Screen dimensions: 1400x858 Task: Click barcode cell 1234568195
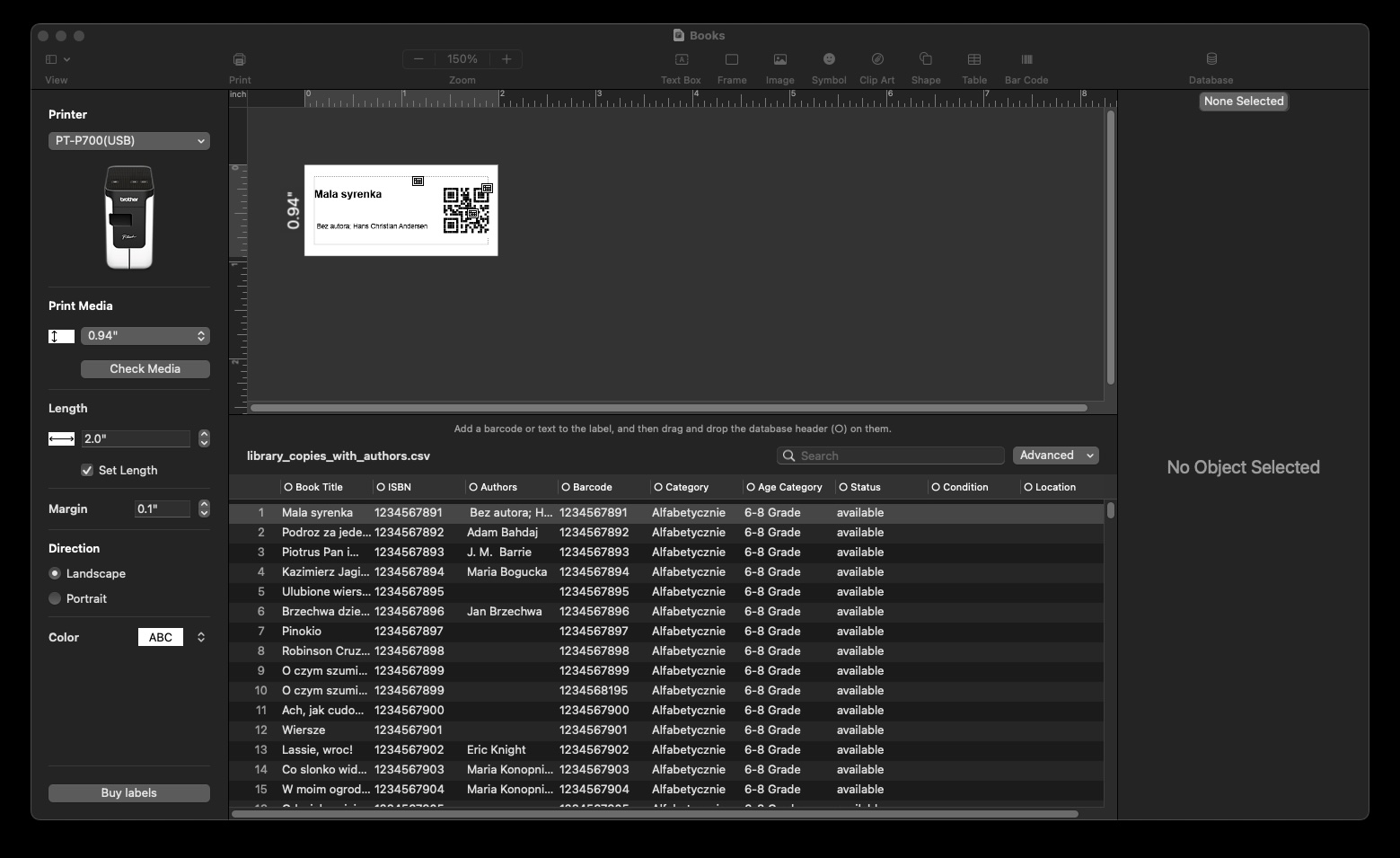click(x=594, y=691)
